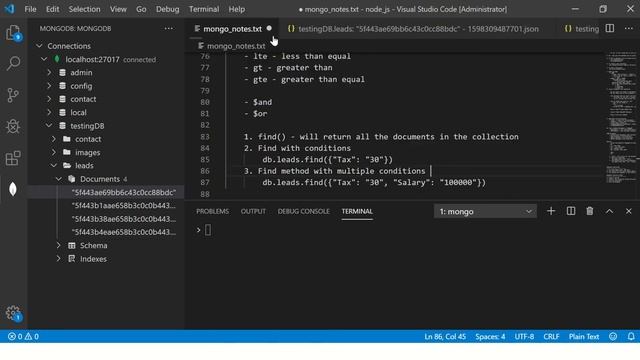
Task: Expand the contact database node
Action: pos(49,99)
